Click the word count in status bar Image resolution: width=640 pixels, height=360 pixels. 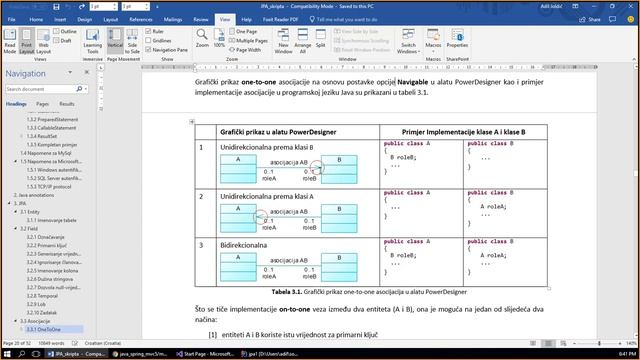51,343
